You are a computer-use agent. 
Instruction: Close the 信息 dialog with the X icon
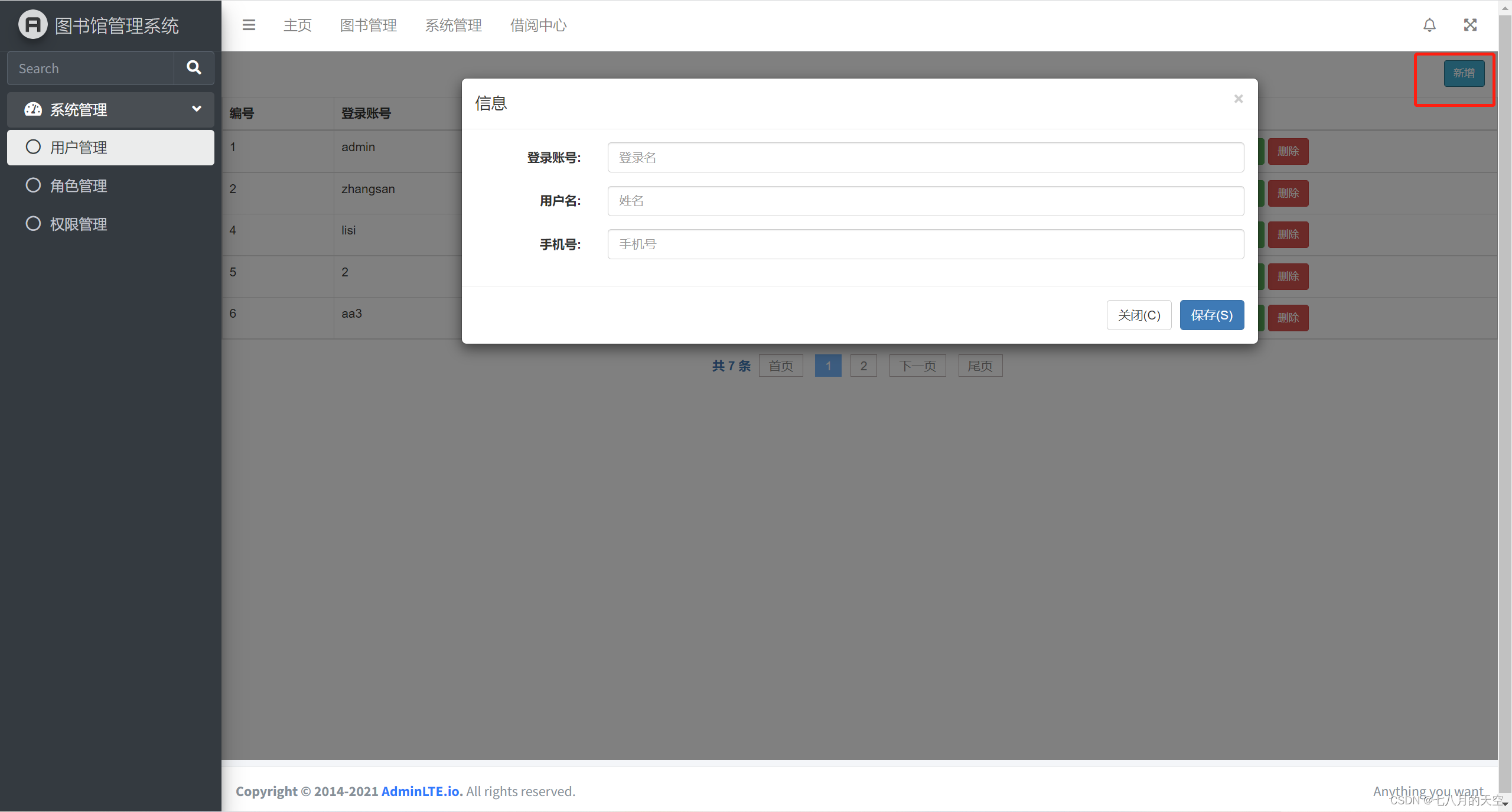point(1238,99)
